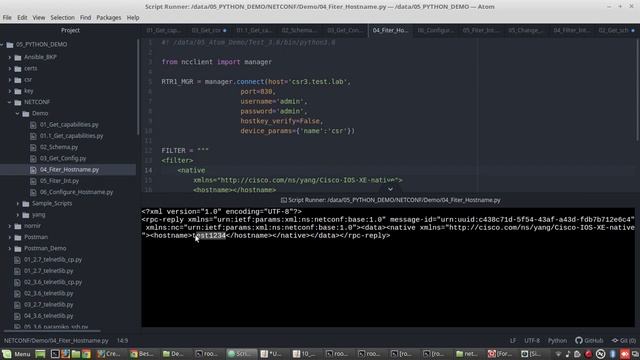Open the Selection menu
This screenshot has height=360, width=640.
click(62, 18)
